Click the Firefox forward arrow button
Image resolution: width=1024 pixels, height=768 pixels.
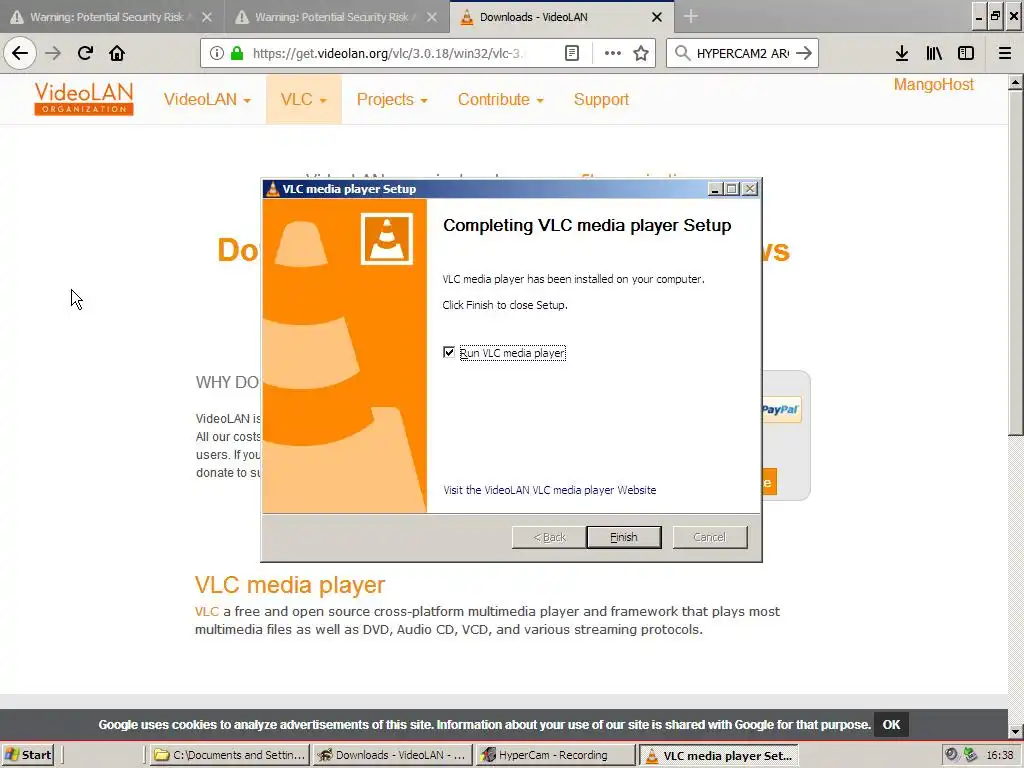[53, 53]
